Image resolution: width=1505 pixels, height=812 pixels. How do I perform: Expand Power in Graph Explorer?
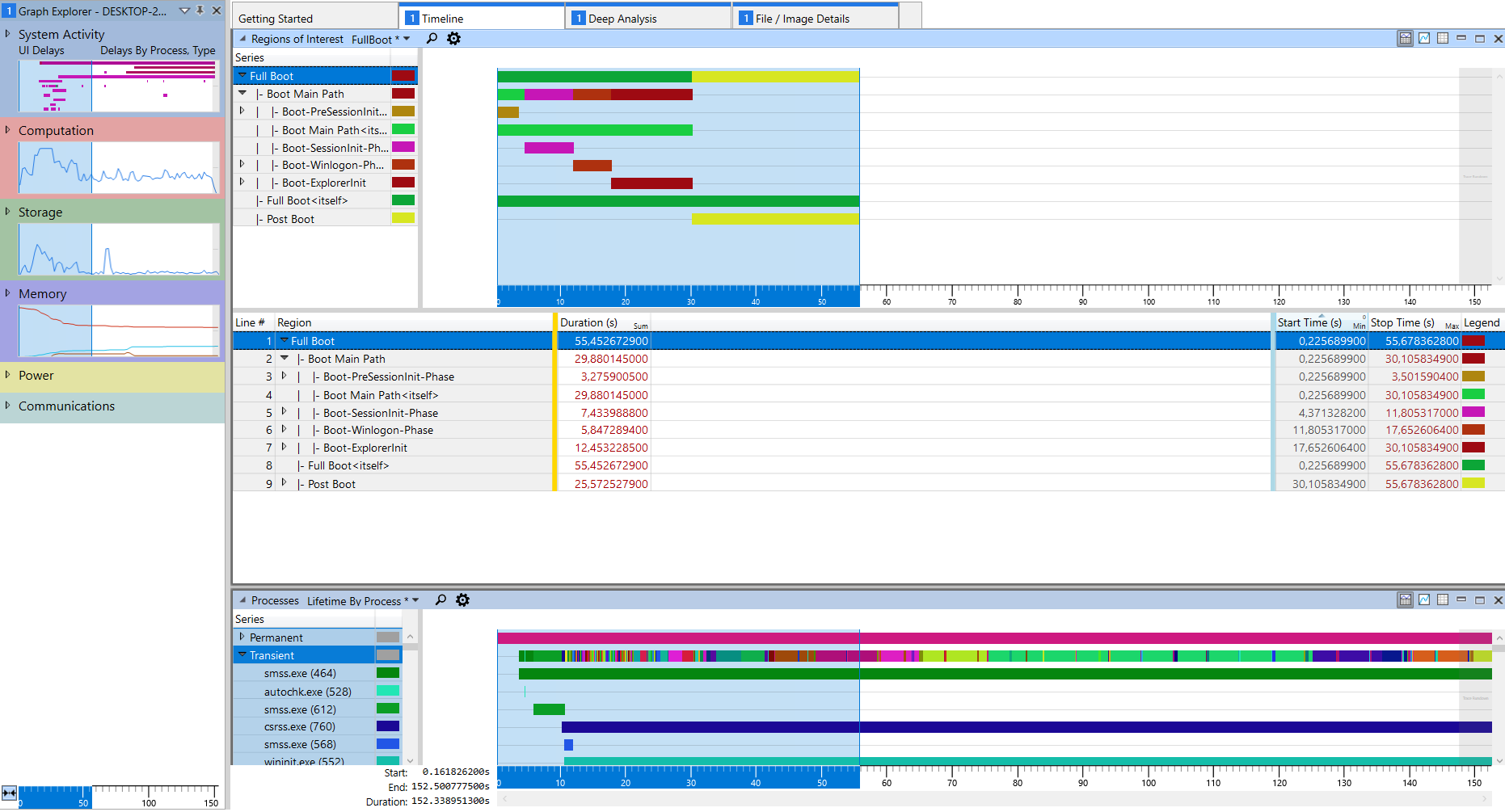(x=8, y=375)
